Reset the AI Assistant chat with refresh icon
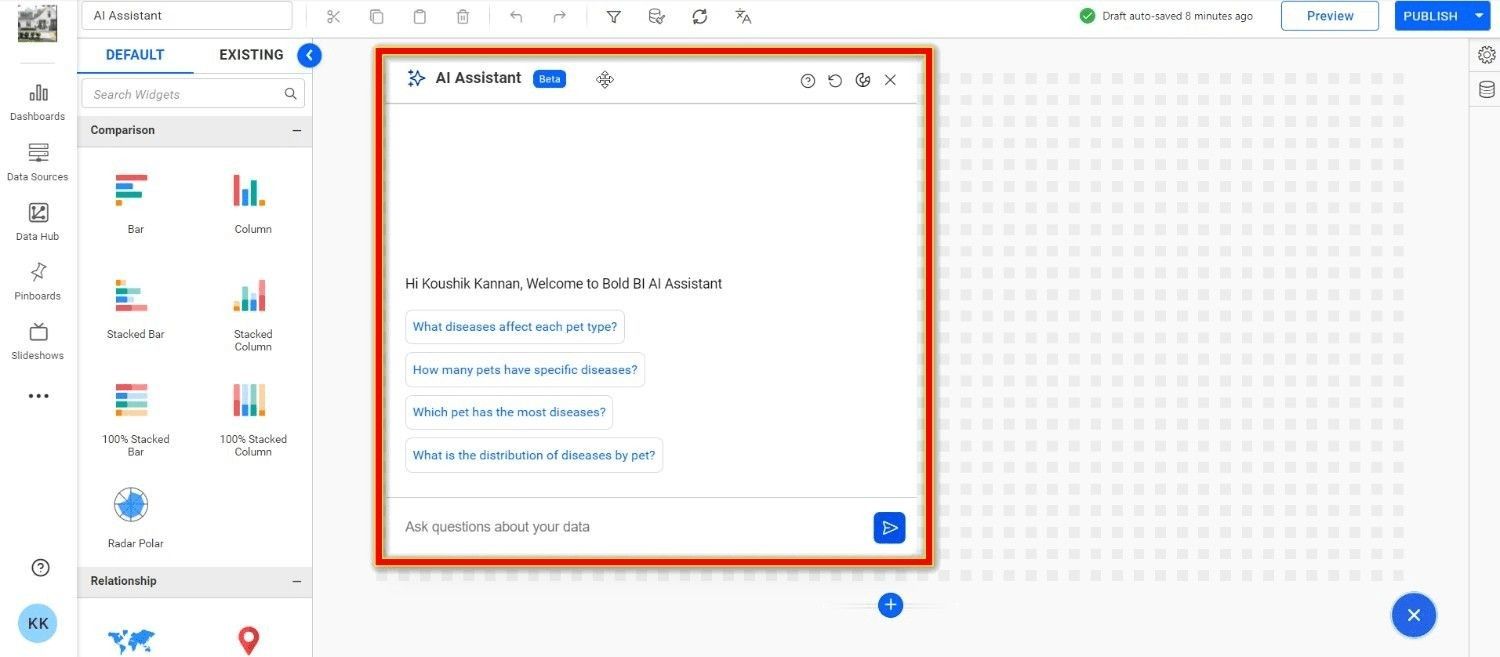 (x=835, y=81)
